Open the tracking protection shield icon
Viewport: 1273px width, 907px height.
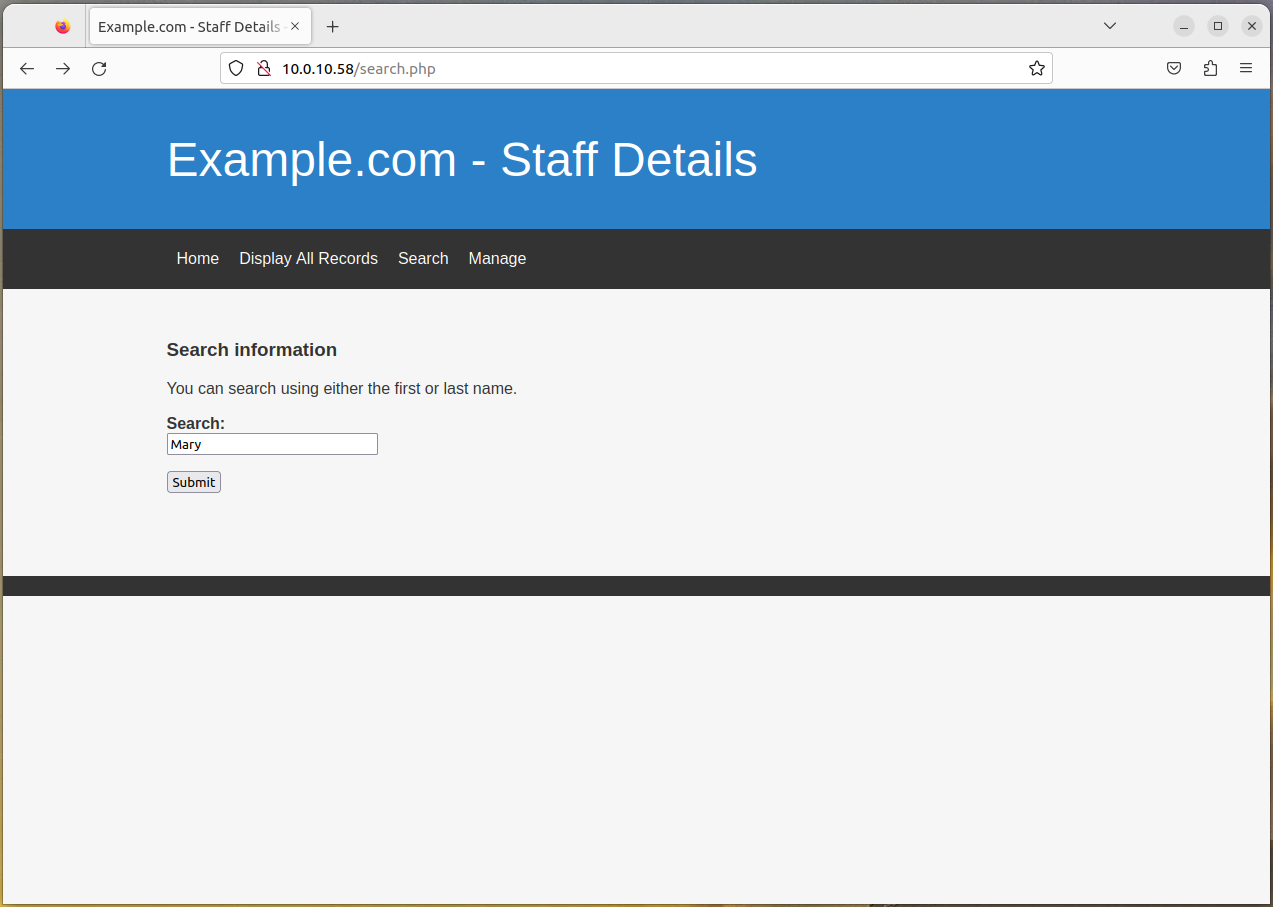236,69
